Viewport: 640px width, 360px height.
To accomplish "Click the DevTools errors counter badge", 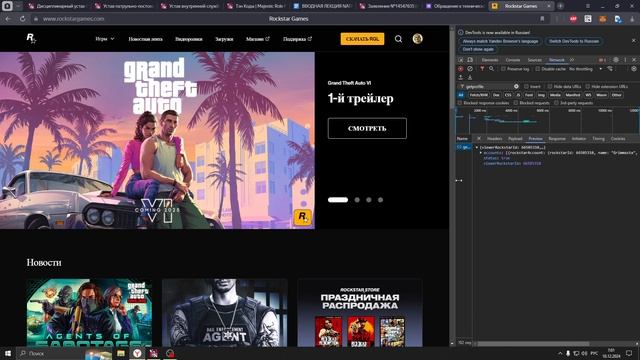I will click(602, 60).
